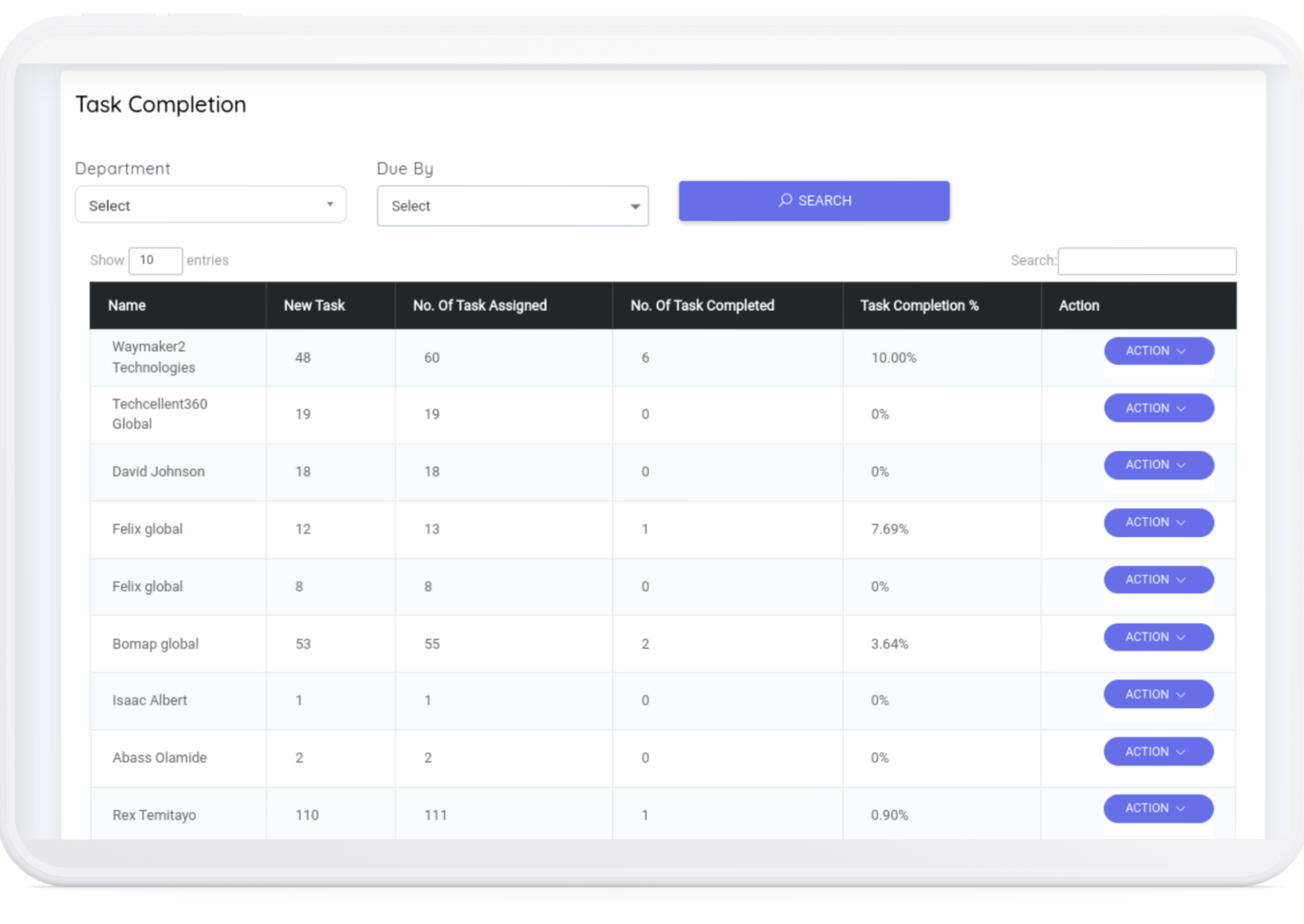The height and width of the screenshot is (924, 1304).
Task: Open the Department select dropdown
Action: 211,205
